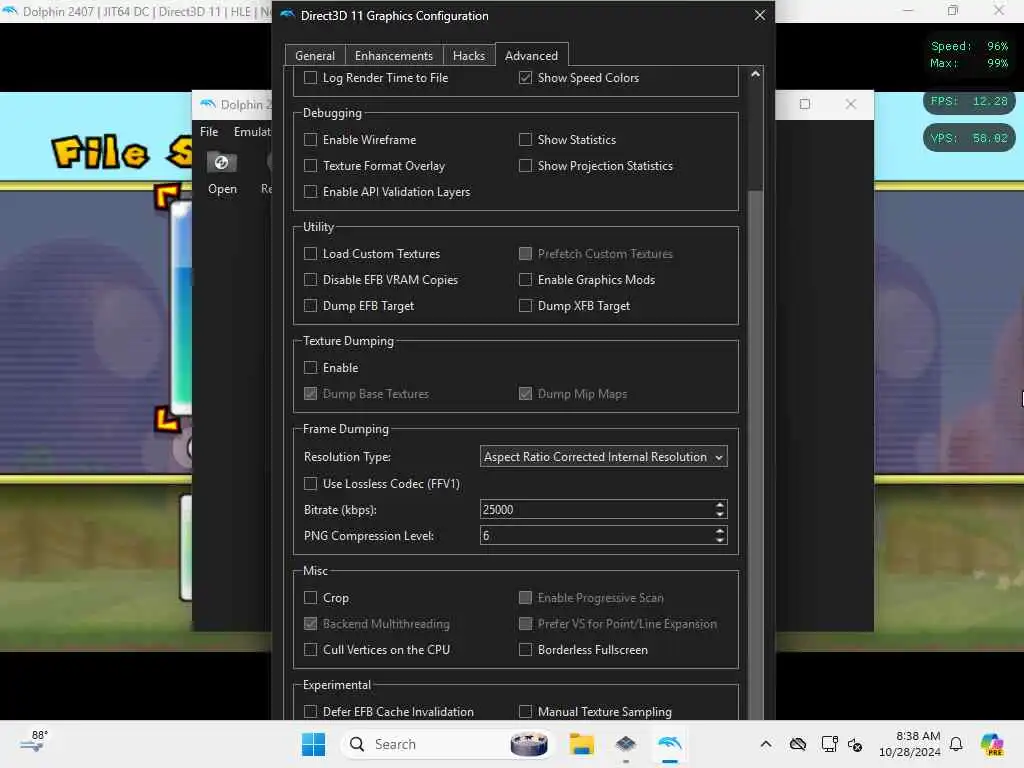Click the cloud sync tray icon
1024x768 pixels.
[x=798, y=744]
